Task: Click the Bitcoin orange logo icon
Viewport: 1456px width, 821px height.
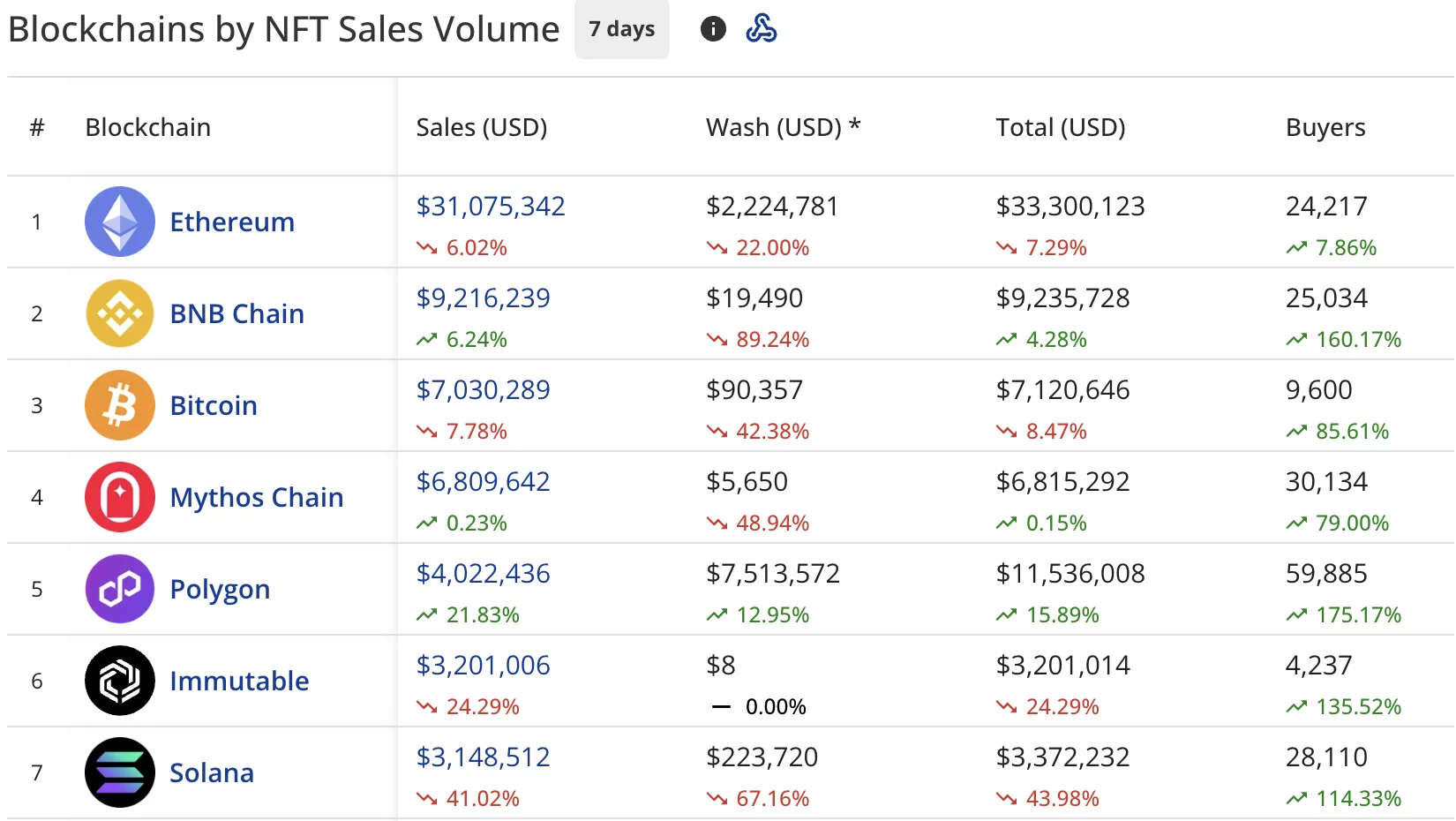Action: pyautogui.click(x=119, y=405)
